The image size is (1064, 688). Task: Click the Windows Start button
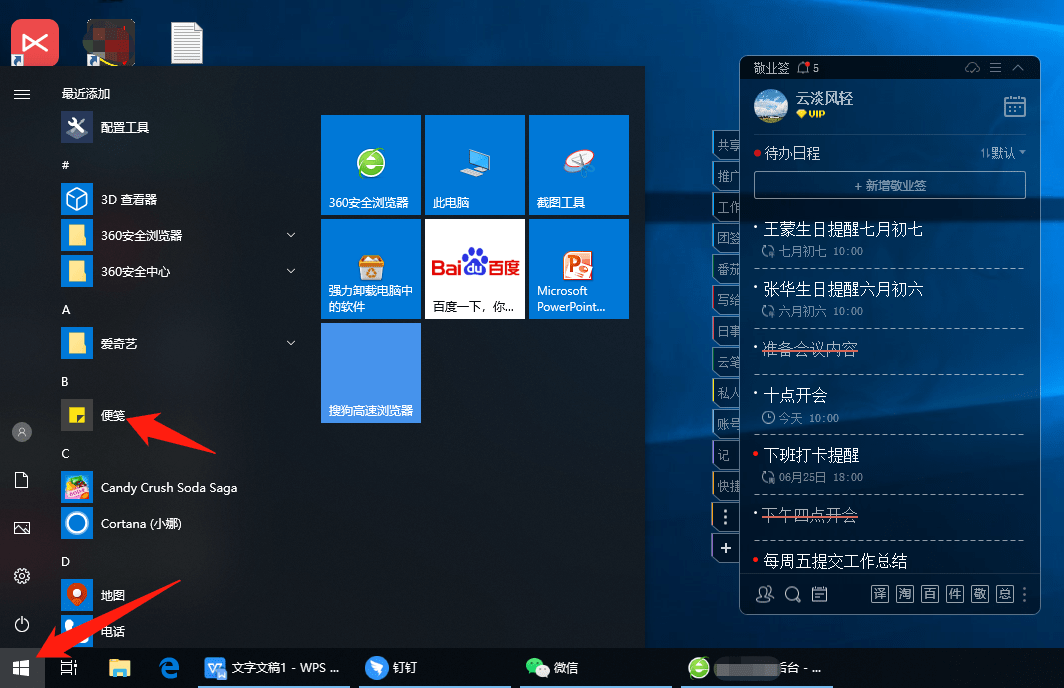21,668
